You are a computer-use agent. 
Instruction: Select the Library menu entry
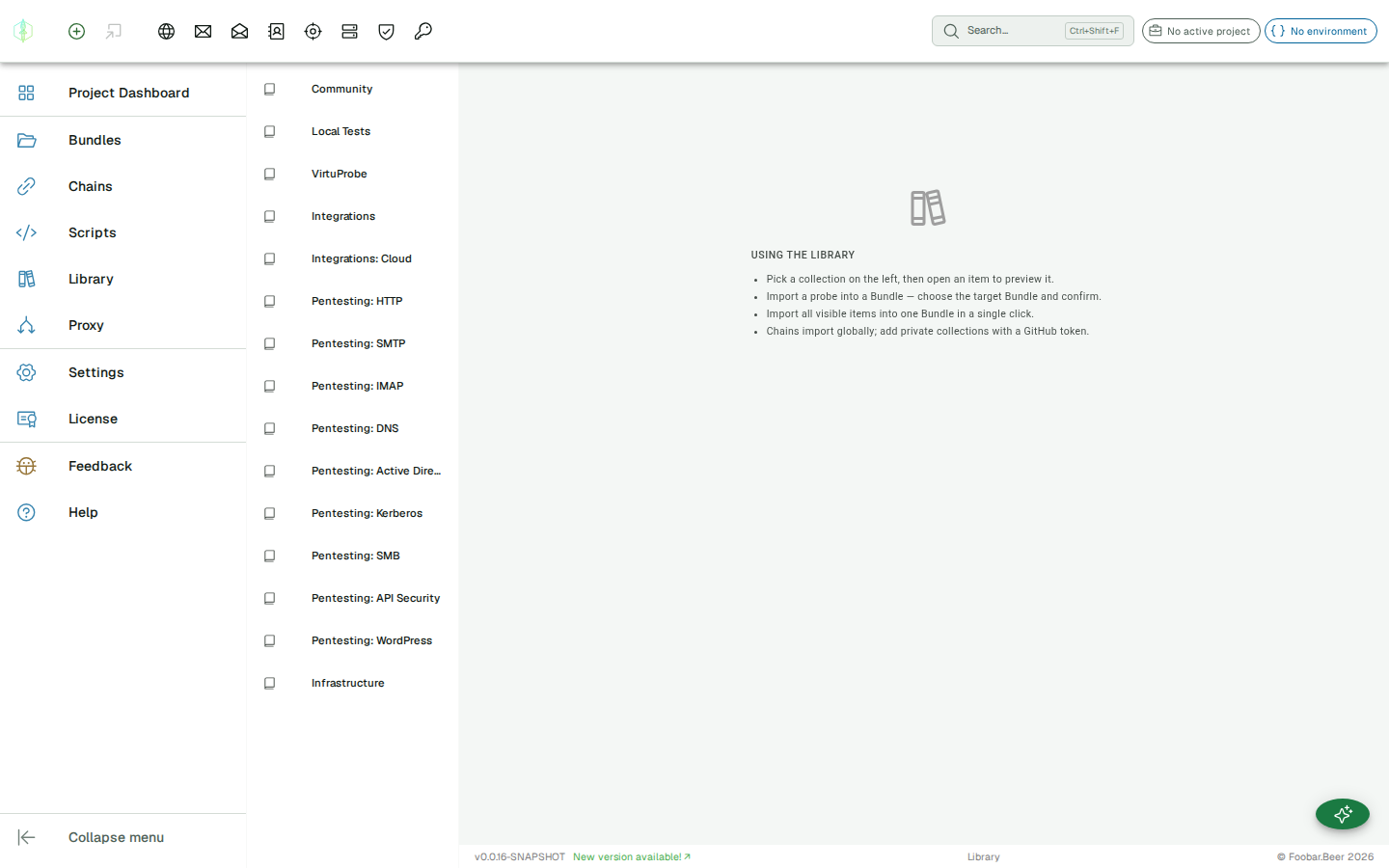123,279
